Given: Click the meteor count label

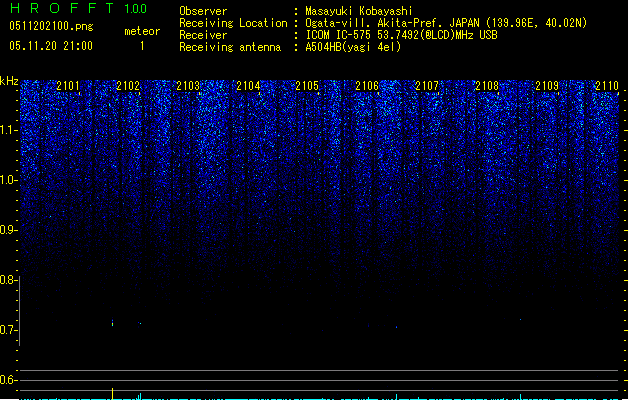Looking at the screenshot, I should [142, 31].
